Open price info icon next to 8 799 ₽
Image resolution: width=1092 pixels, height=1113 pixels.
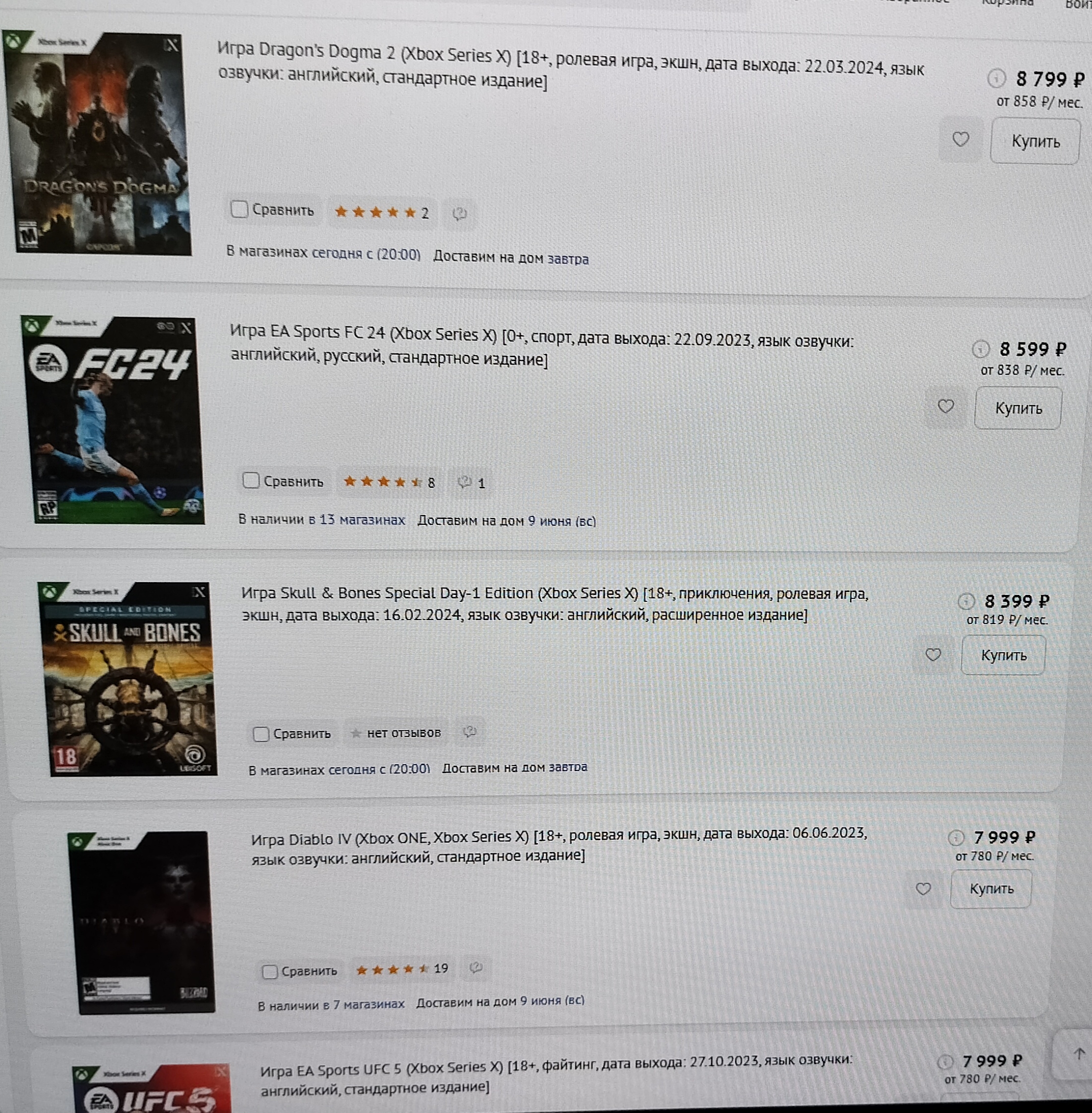pos(996,77)
